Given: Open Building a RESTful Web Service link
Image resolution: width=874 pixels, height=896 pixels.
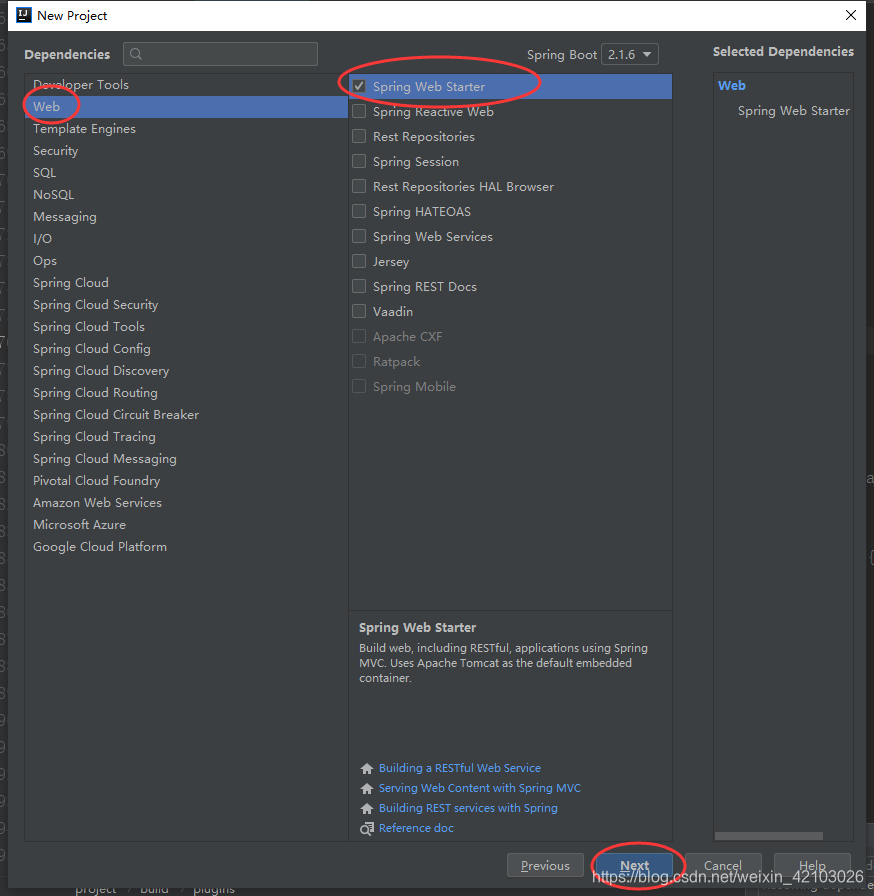Looking at the screenshot, I should (x=460, y=768).
